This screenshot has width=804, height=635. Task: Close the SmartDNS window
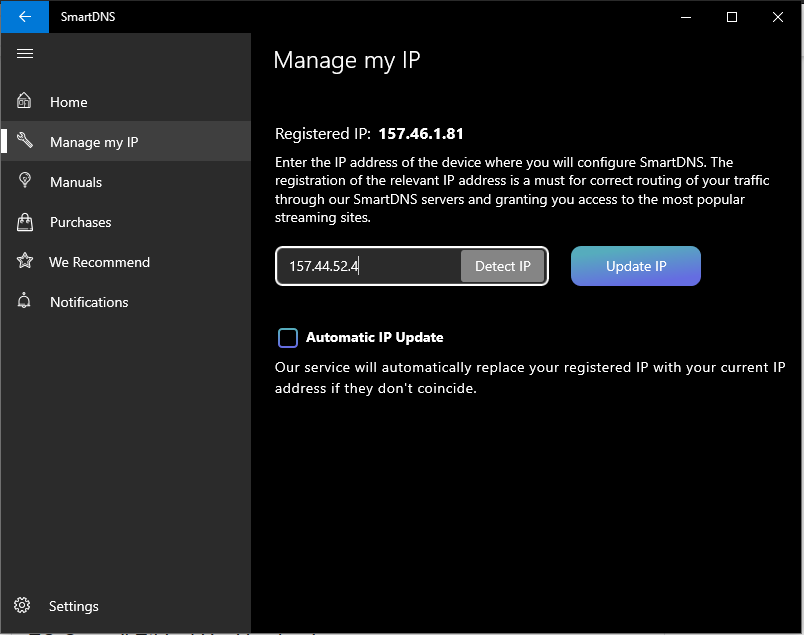[x=778, y=17]
